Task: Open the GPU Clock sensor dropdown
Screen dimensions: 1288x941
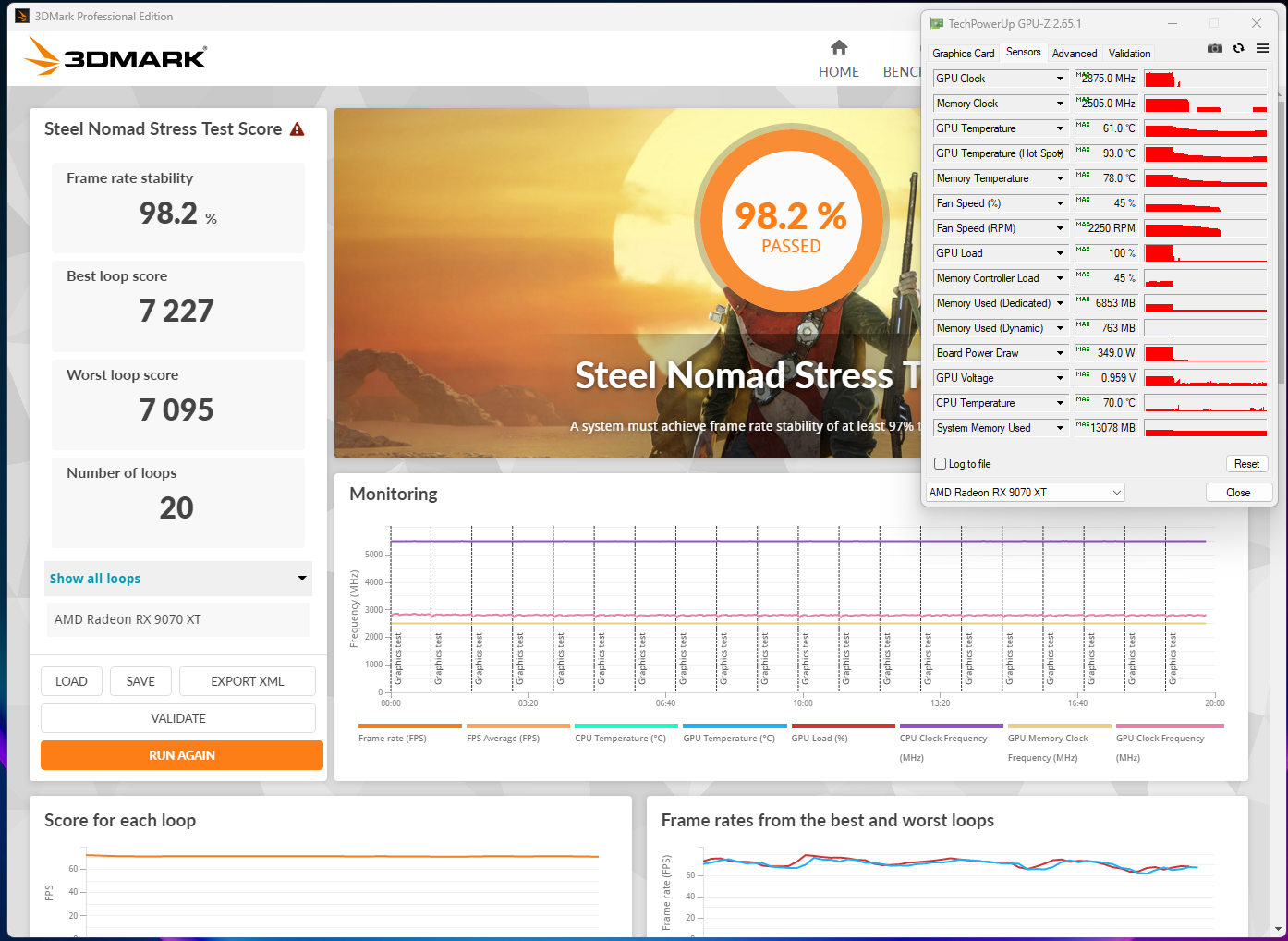Action: (1060, 79)
